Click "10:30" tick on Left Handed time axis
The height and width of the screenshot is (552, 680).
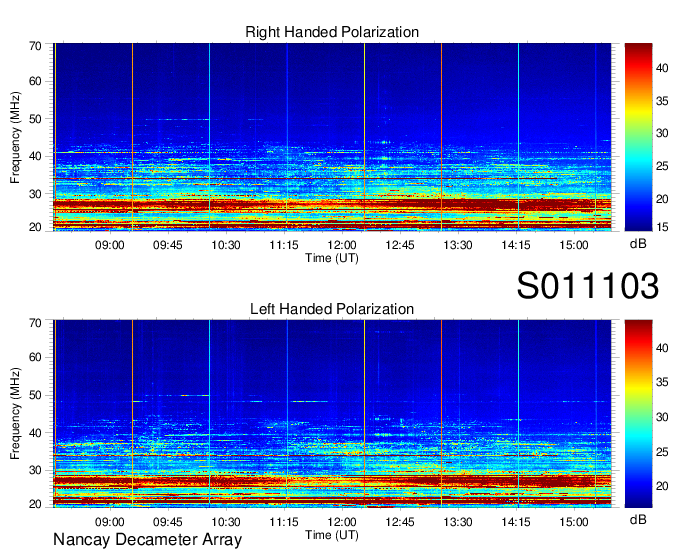pos(226,522)
